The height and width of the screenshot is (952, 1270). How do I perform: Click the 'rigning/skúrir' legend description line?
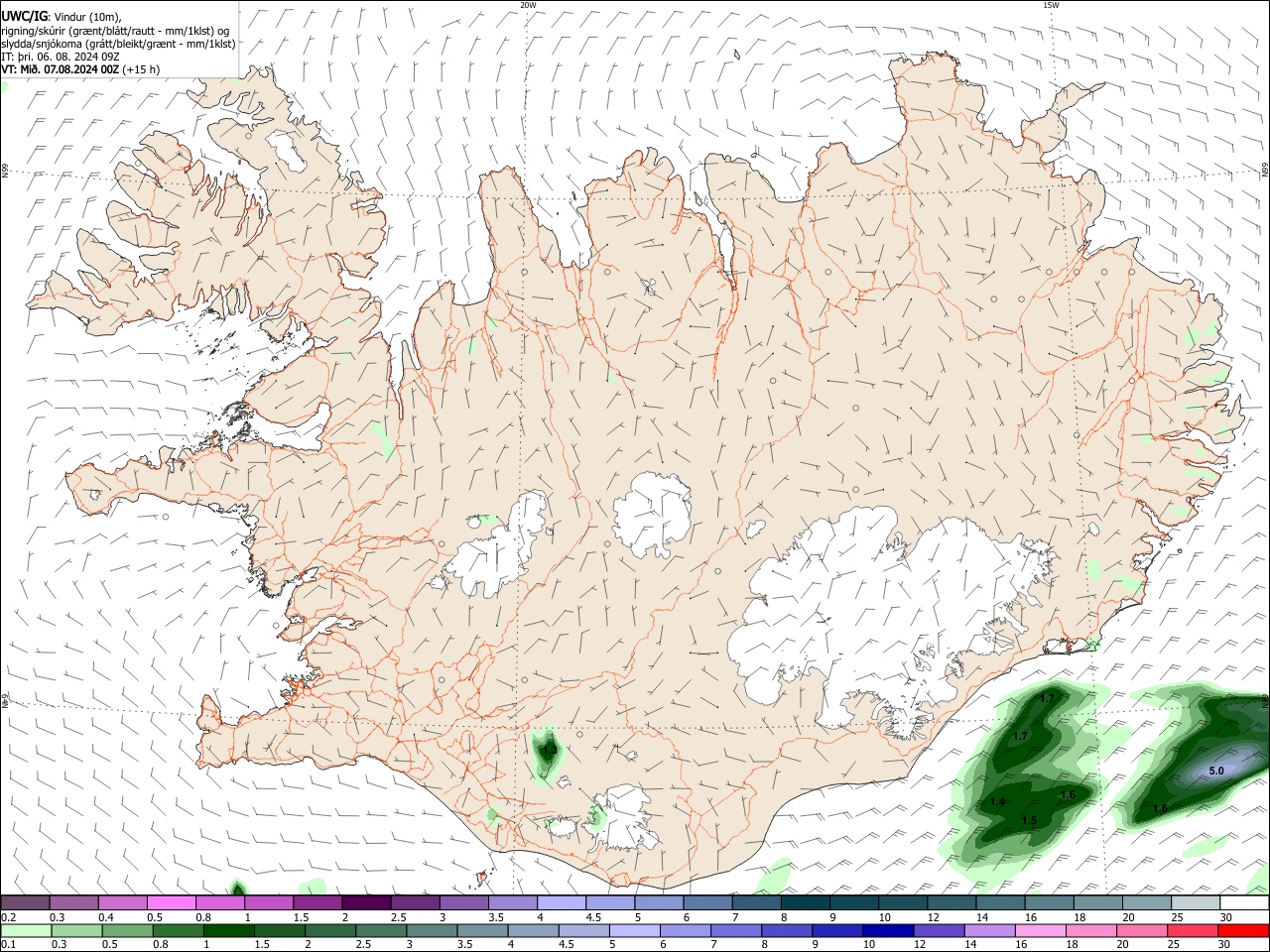tap(115, 30)
